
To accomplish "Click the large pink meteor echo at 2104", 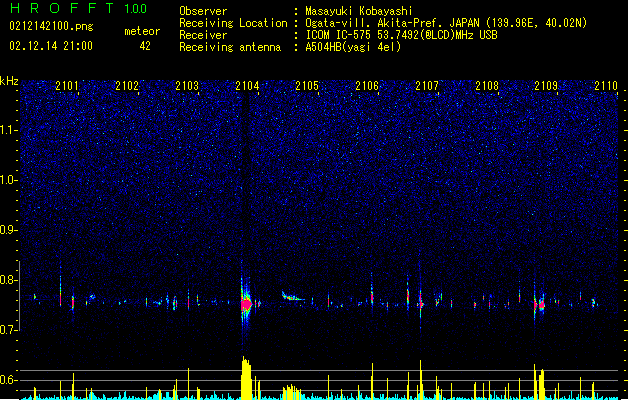I will (246, 304).
